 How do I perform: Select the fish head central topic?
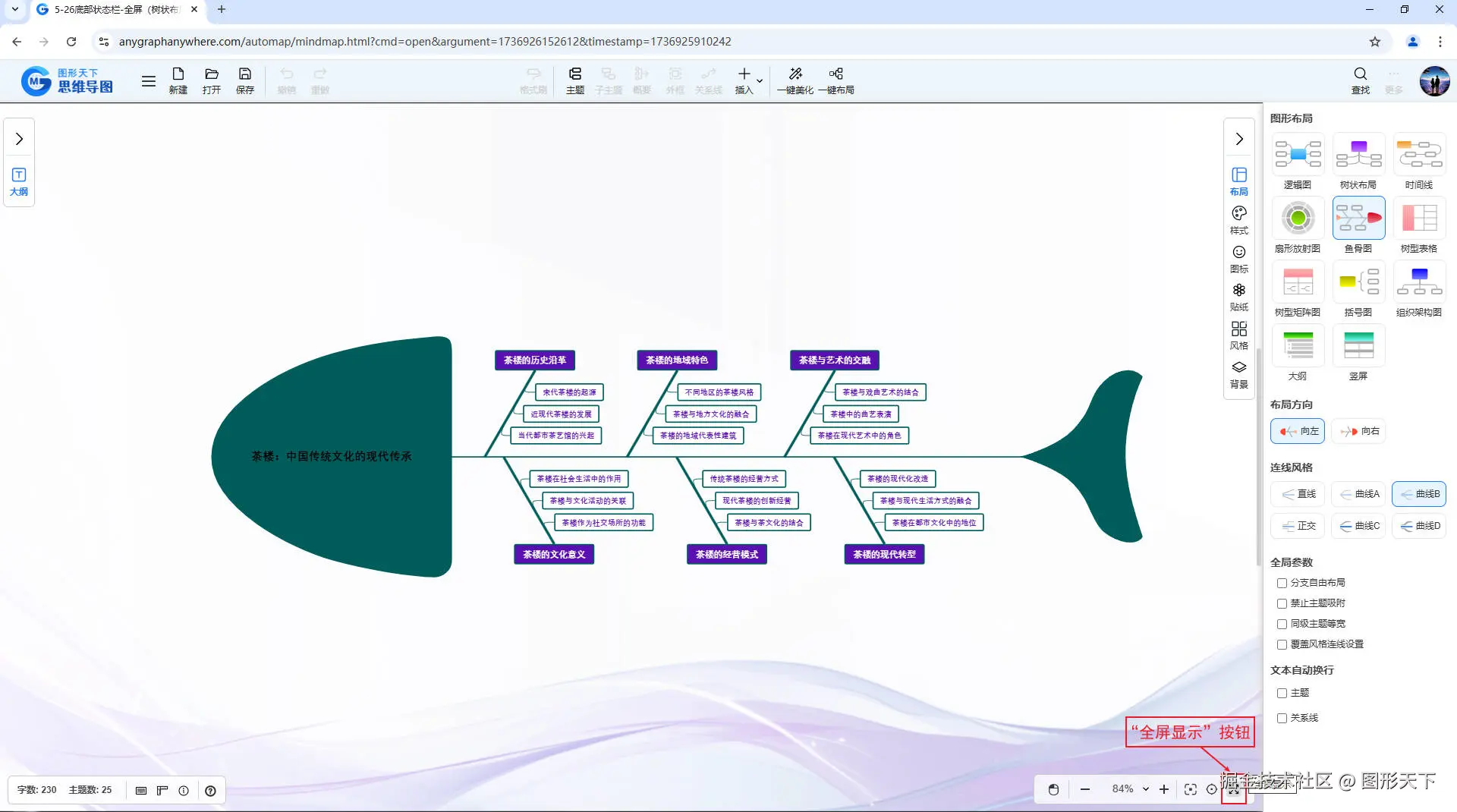332,456
